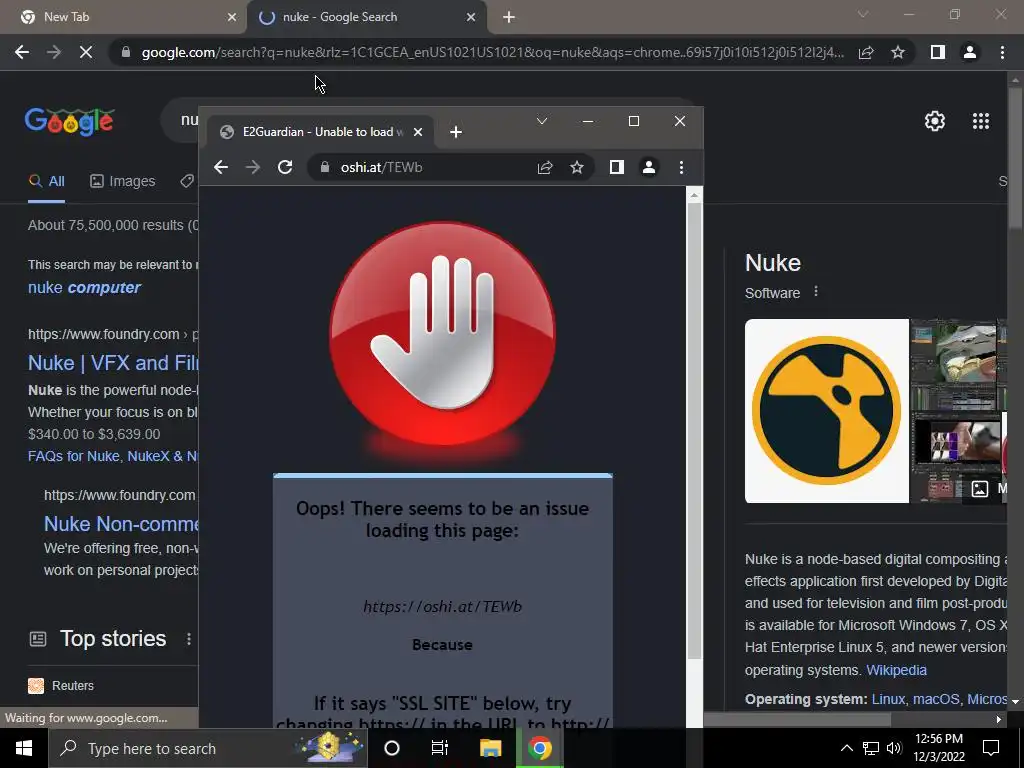Viewport: 1024px width, 768px height.
Task: Open the volume control in the system tray
Action: pyautogui.click(x=894, y=748)
